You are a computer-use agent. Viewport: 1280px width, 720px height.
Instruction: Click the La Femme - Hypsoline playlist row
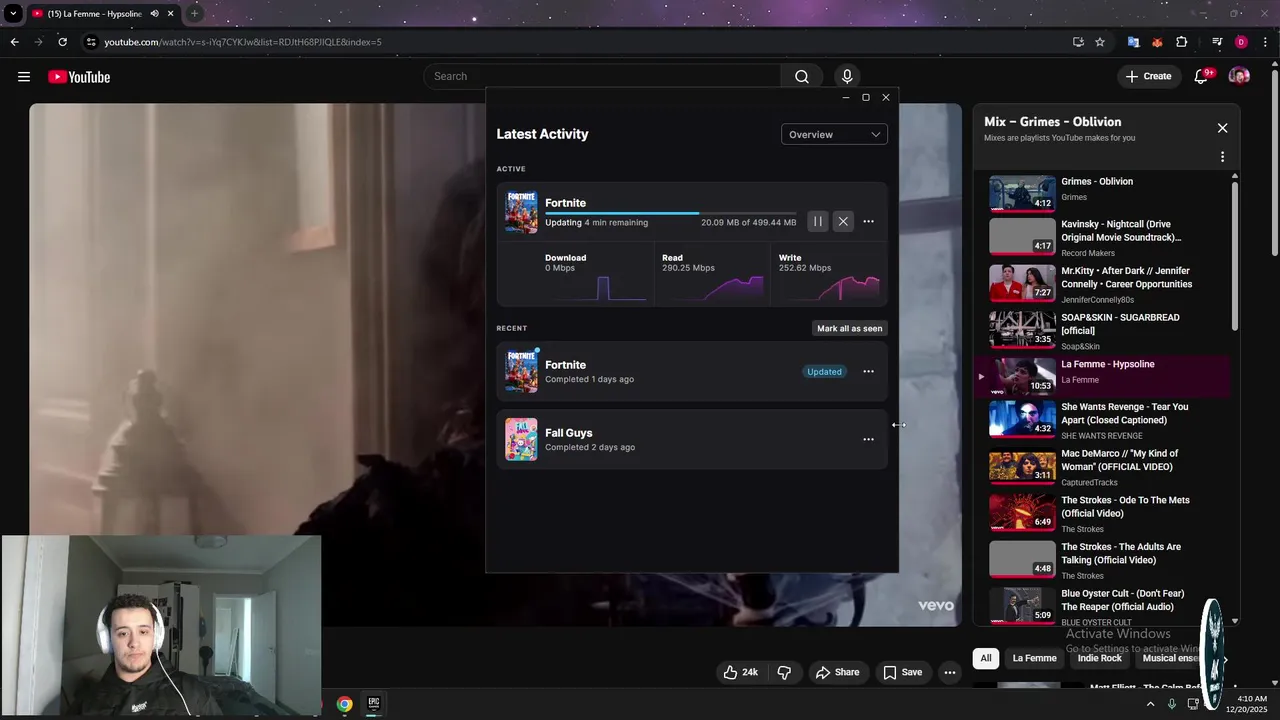click(1105, 376)
